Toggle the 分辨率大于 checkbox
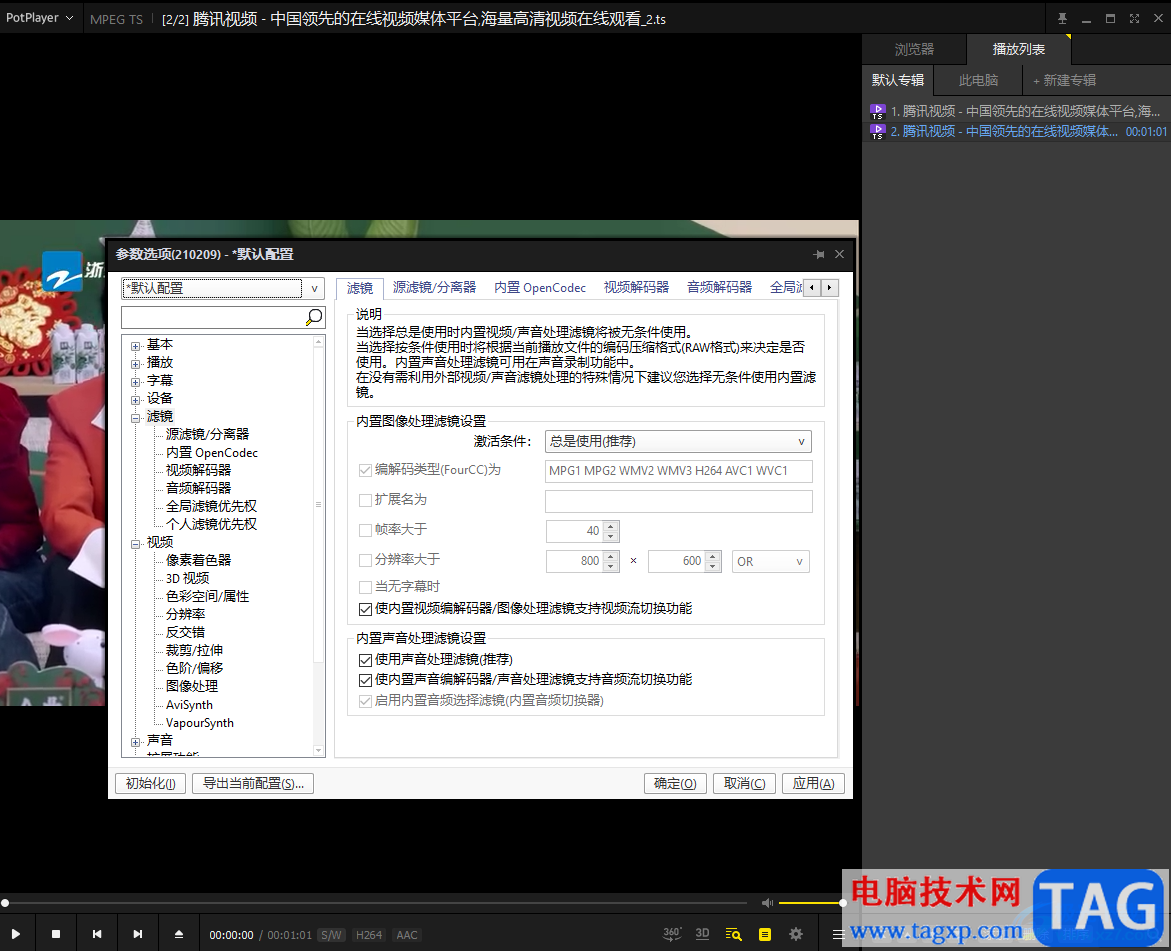The image size is (1171, 951). pos(365,560)
